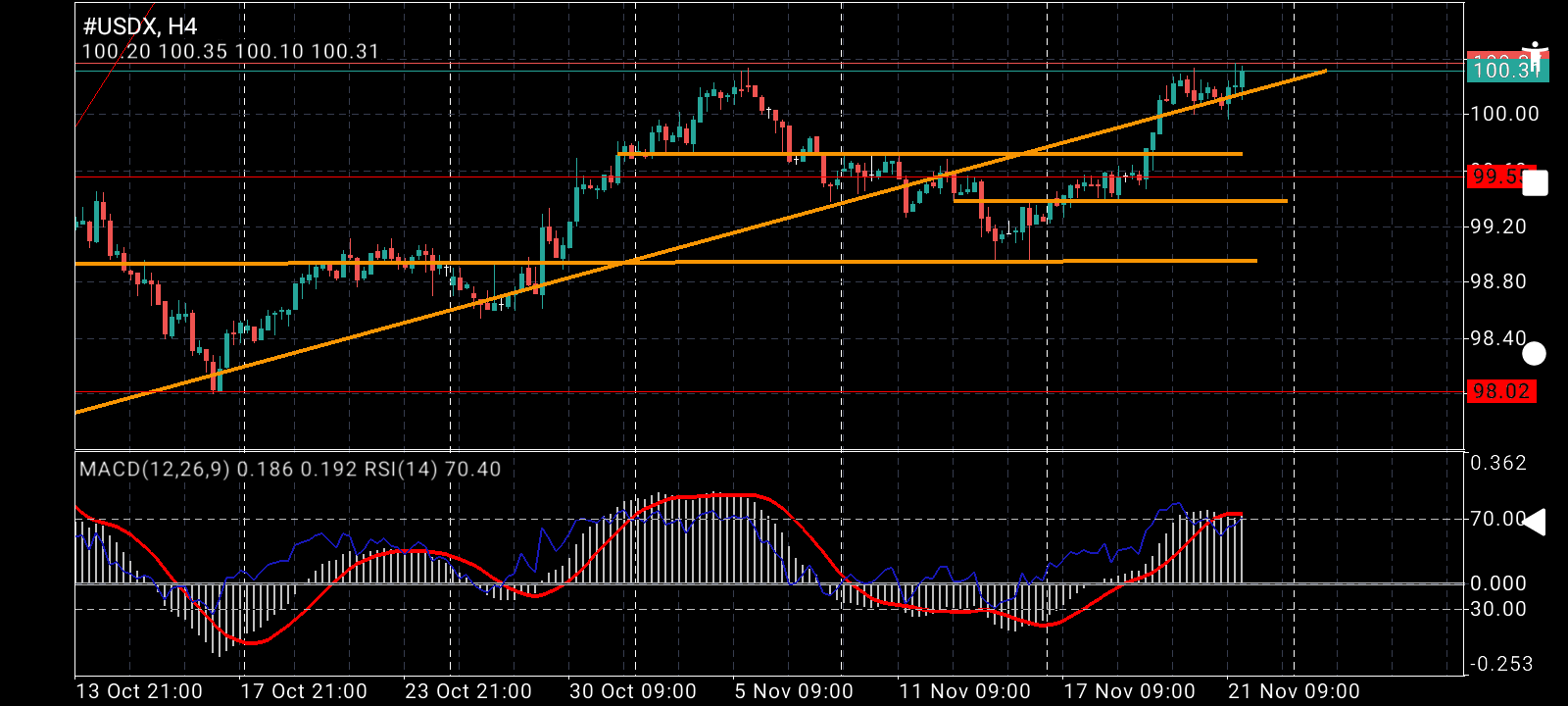Image resolution: width=1568 pixels, height=706 pixels.
Task: Tap the 30 Oct 09:00 time label
Action: coord(633,691)
